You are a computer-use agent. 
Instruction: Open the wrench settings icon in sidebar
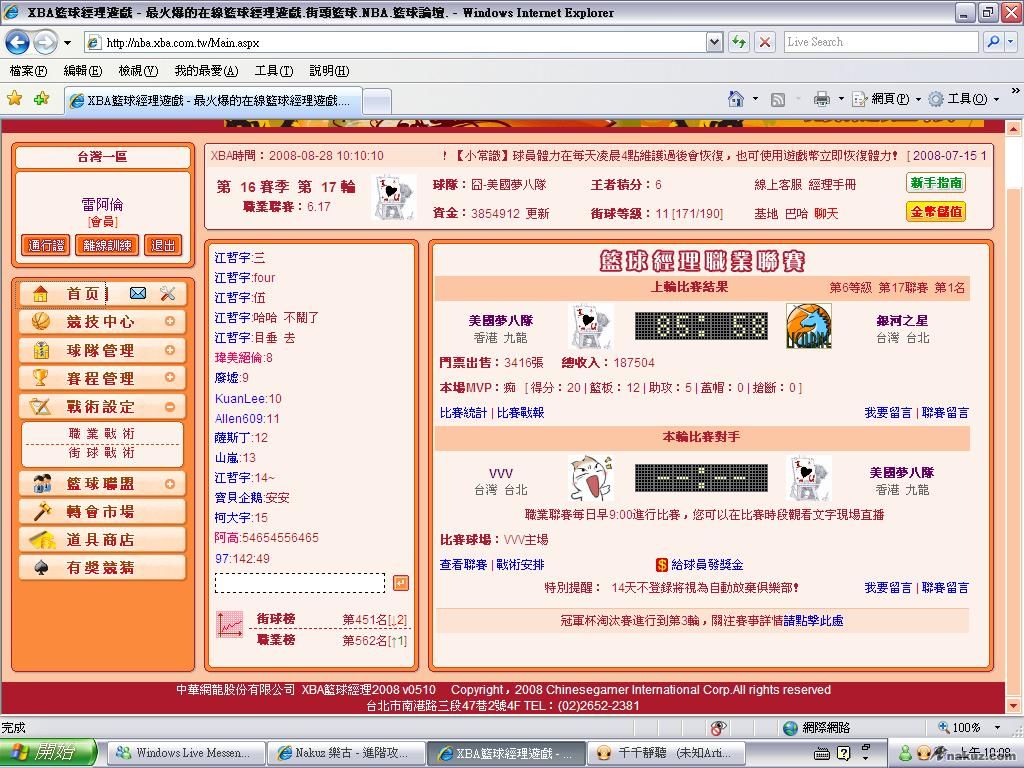click(x=167, y=293)
